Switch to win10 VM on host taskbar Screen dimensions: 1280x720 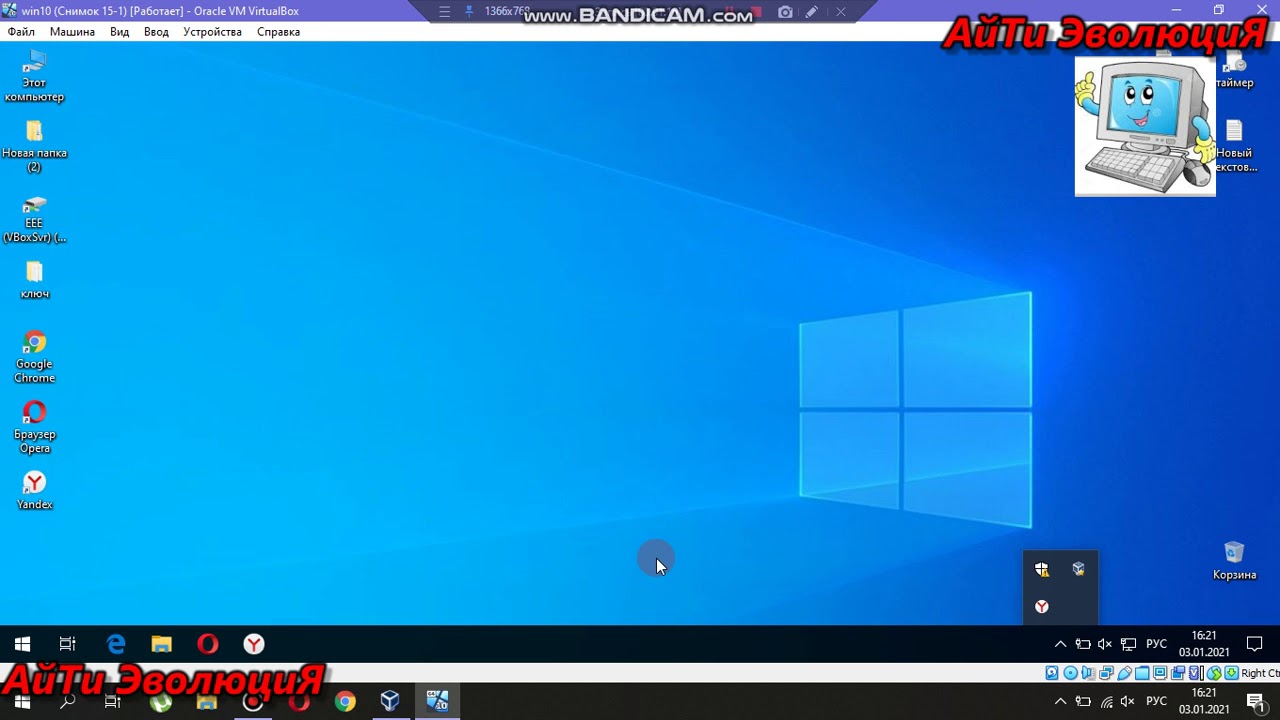(437, 702)
